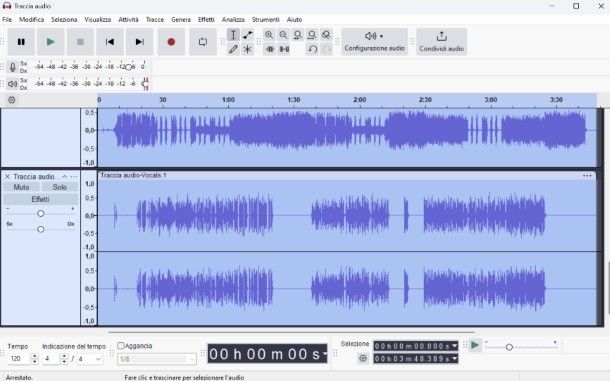Toggle Solo on the vocals track
Viewport: 610px width, 381px height.
click(x=60, y=187)
